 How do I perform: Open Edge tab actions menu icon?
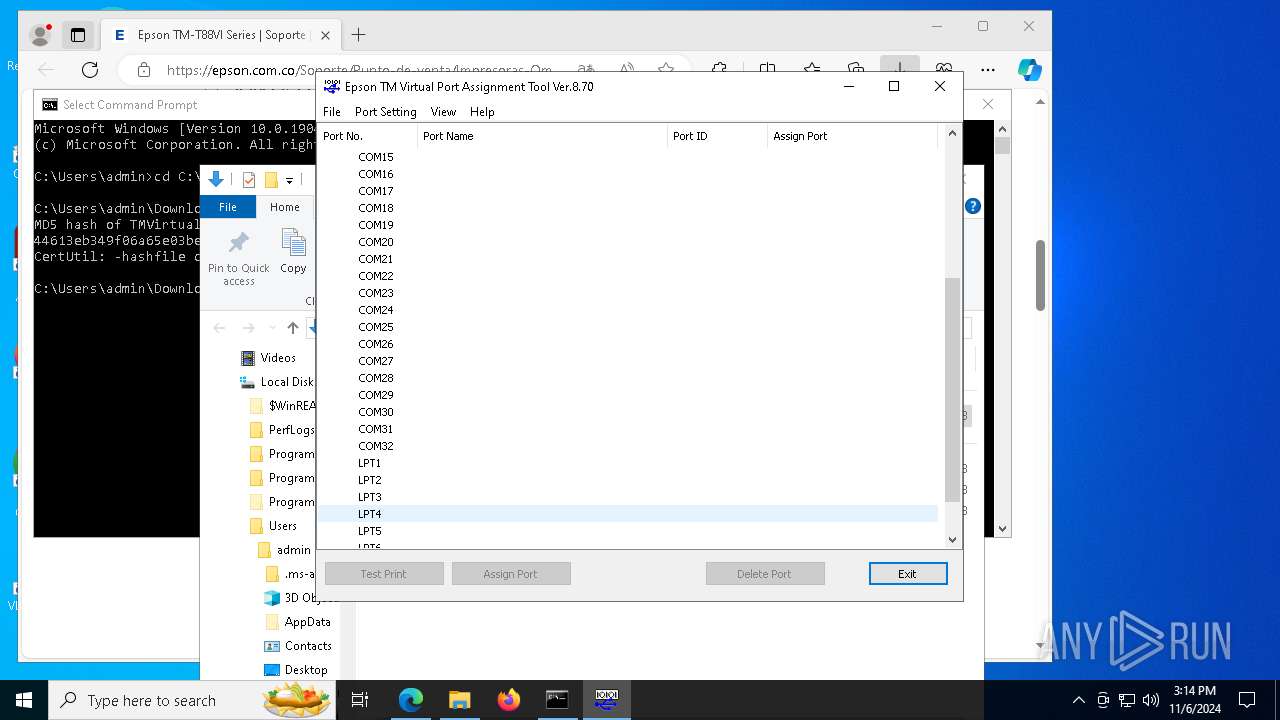click(x=77, y=35)
